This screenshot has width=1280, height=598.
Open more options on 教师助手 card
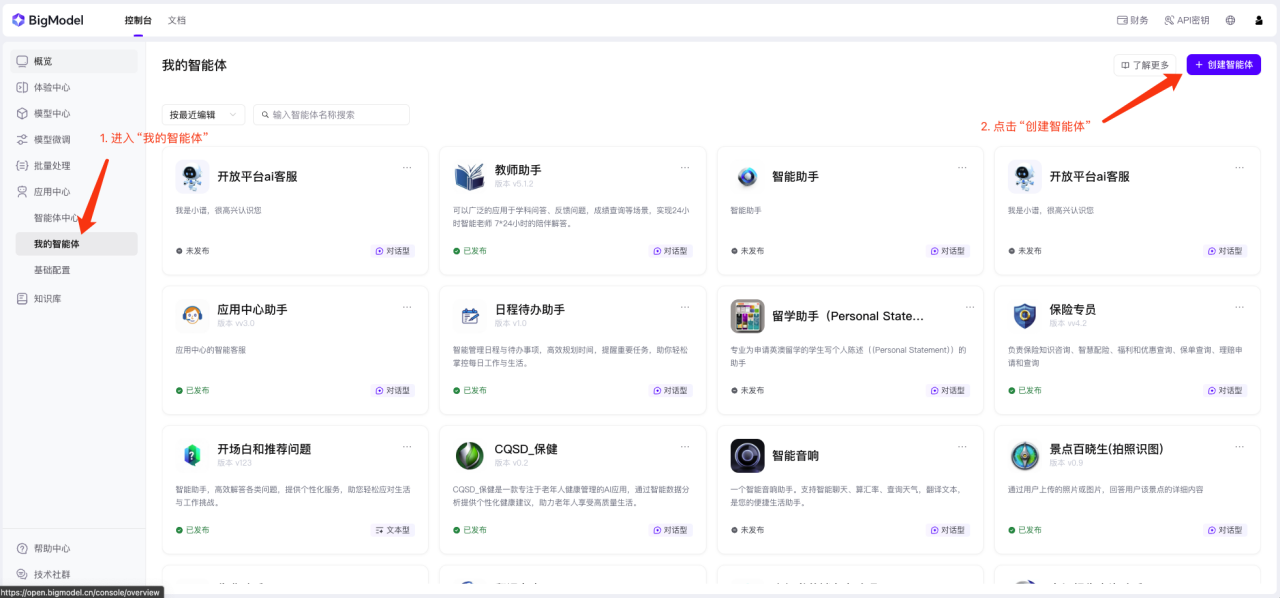point(684,167)
